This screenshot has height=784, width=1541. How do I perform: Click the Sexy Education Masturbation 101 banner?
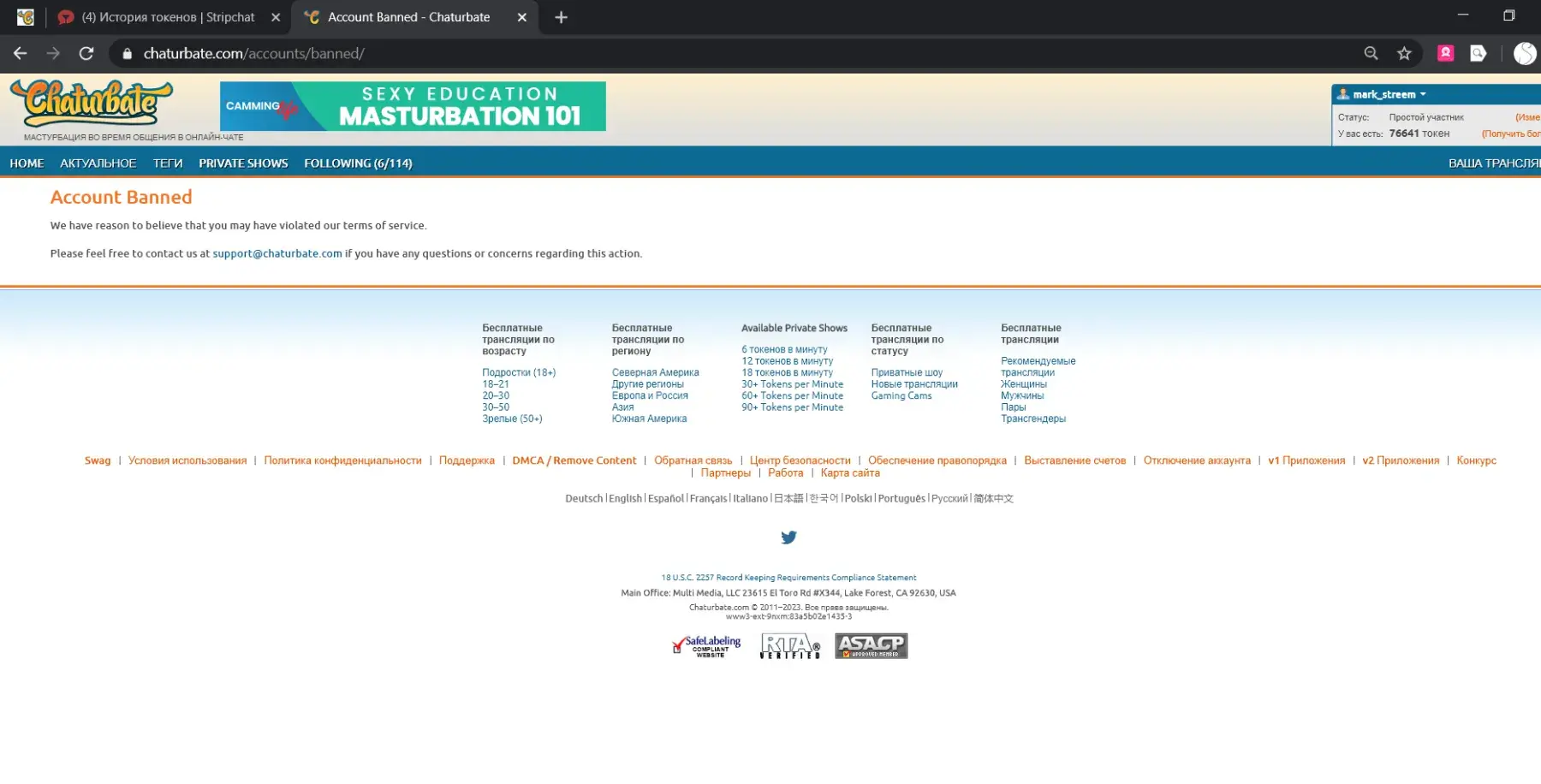(413, 106)
